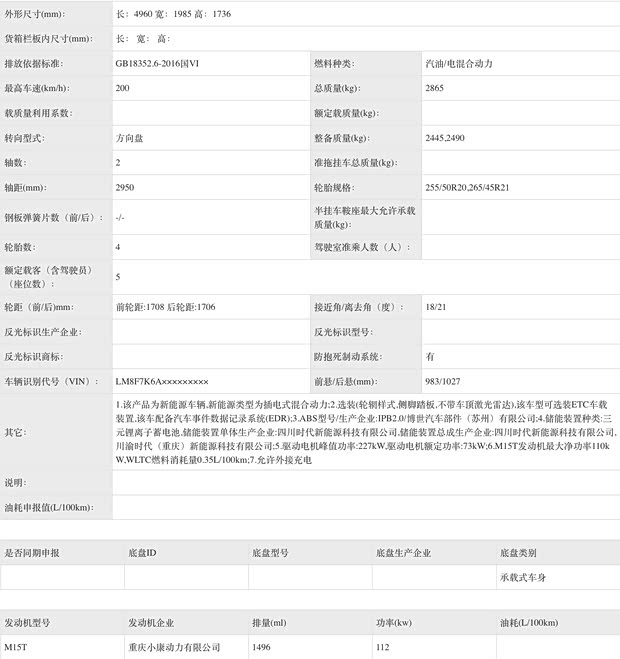Select the 反光标识型号 label

(x=343, y=332)
